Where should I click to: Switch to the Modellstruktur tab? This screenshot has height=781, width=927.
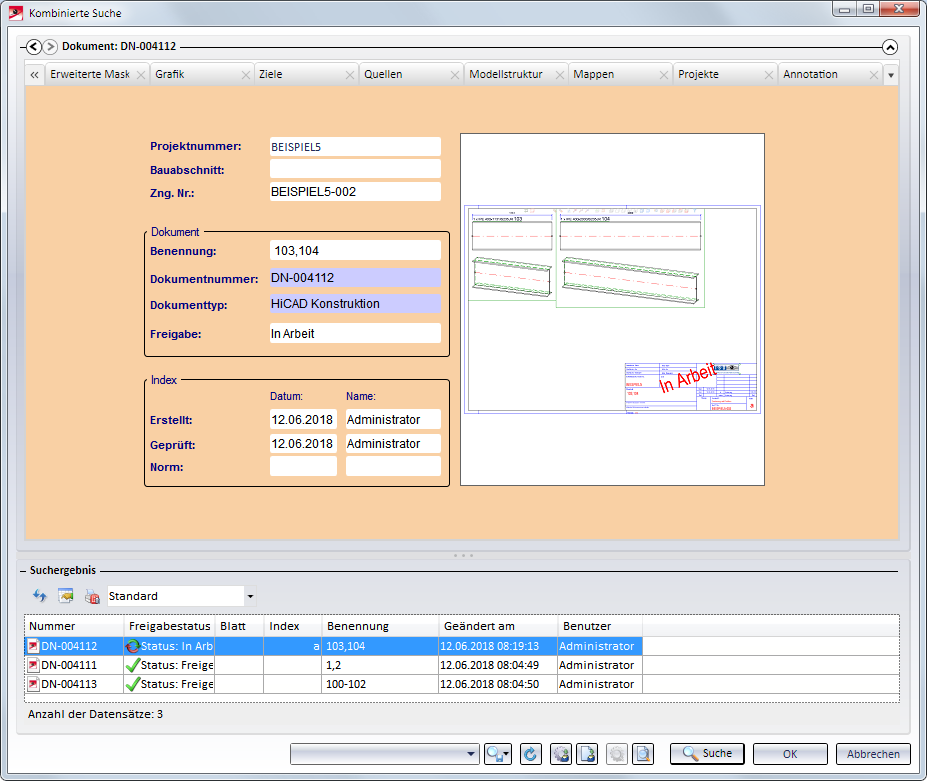(x=505, y=75)
